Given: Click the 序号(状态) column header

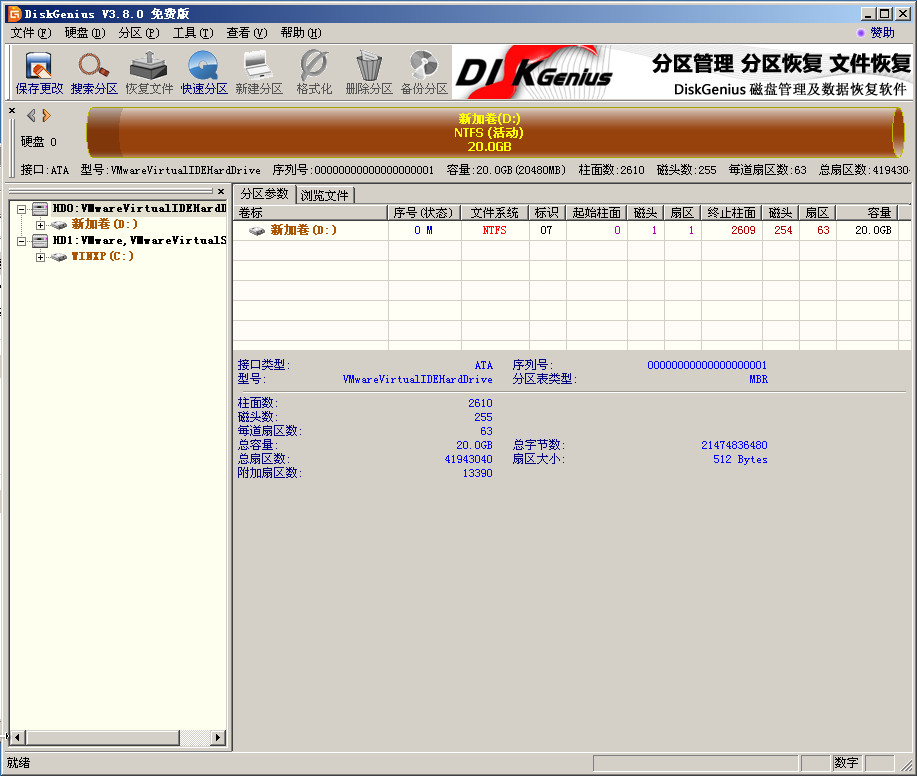Looking at the screenshot, I should point(424,213).
